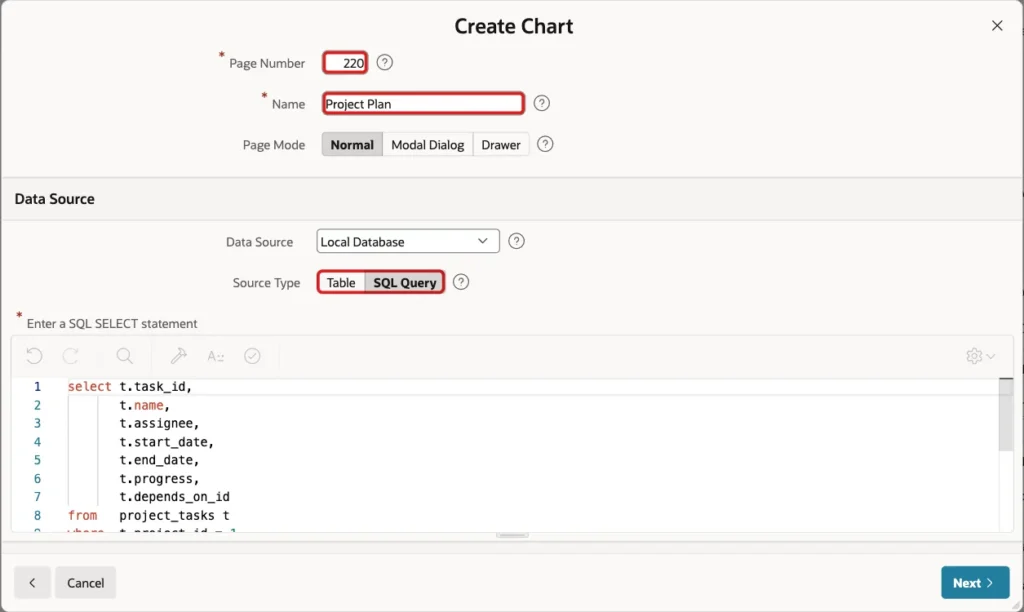The width and height of the screenshot is (1024, 612).
Task: Click the code editor vertical scrollbar
Action: pos(1006,415)
